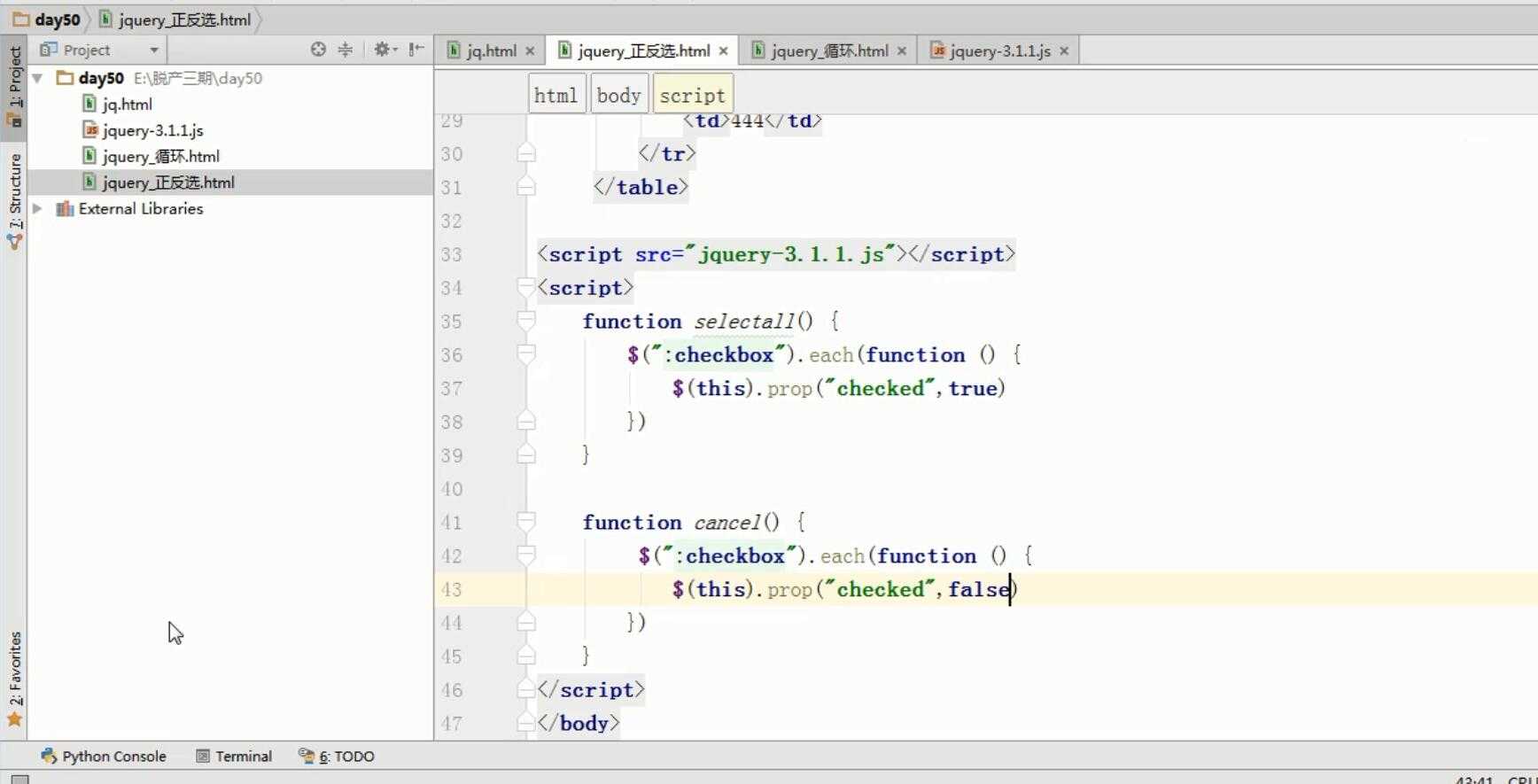Switch to the jquery_正反选.html editor tab
The image size is (1538, 784).
pos(643,50)
